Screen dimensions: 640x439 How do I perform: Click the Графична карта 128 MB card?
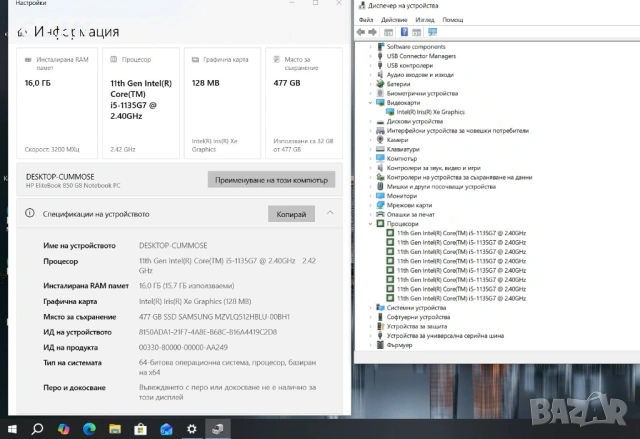[222, 103]
